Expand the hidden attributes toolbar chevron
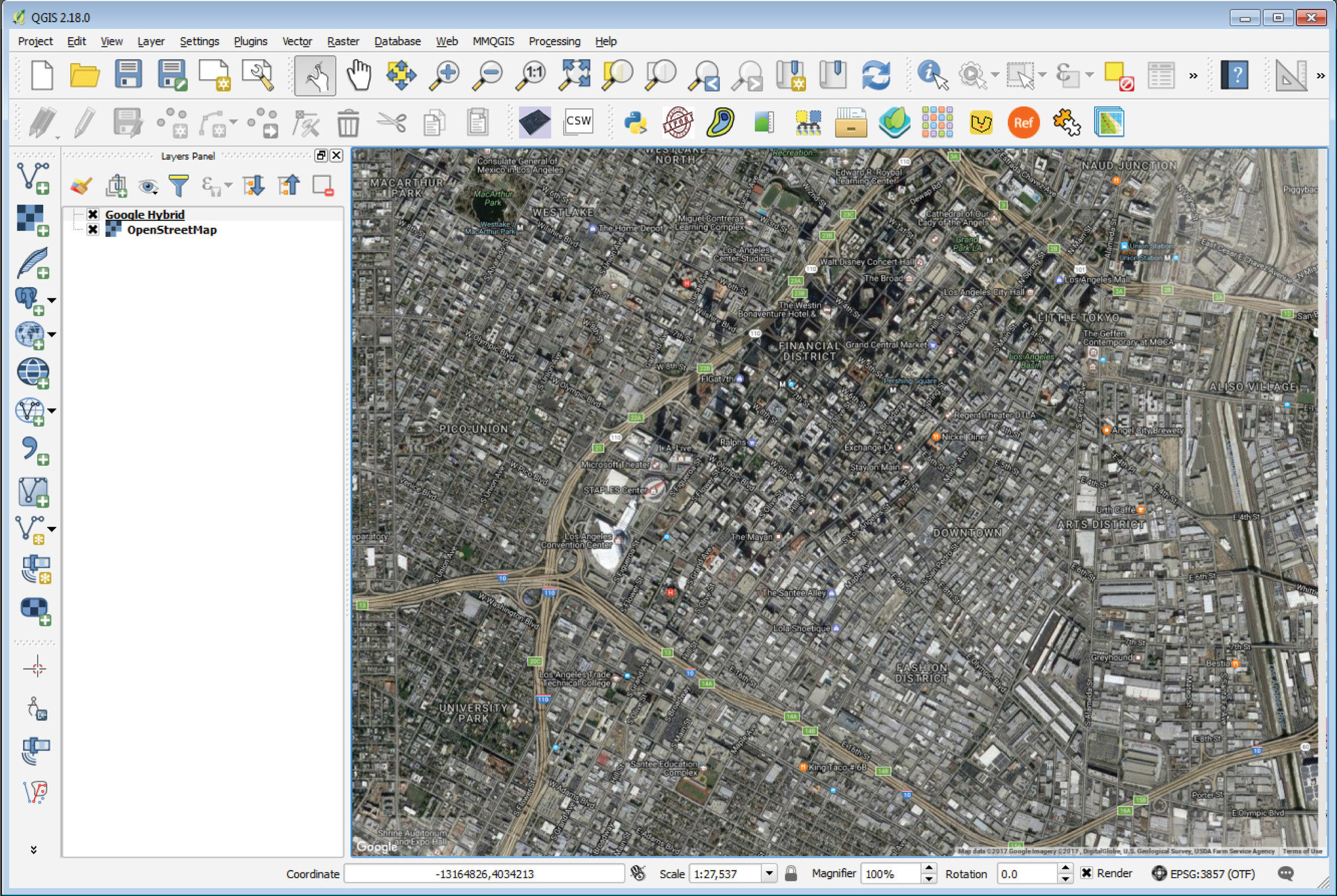Screen dimensions: 1337x896 point(1193,76)
